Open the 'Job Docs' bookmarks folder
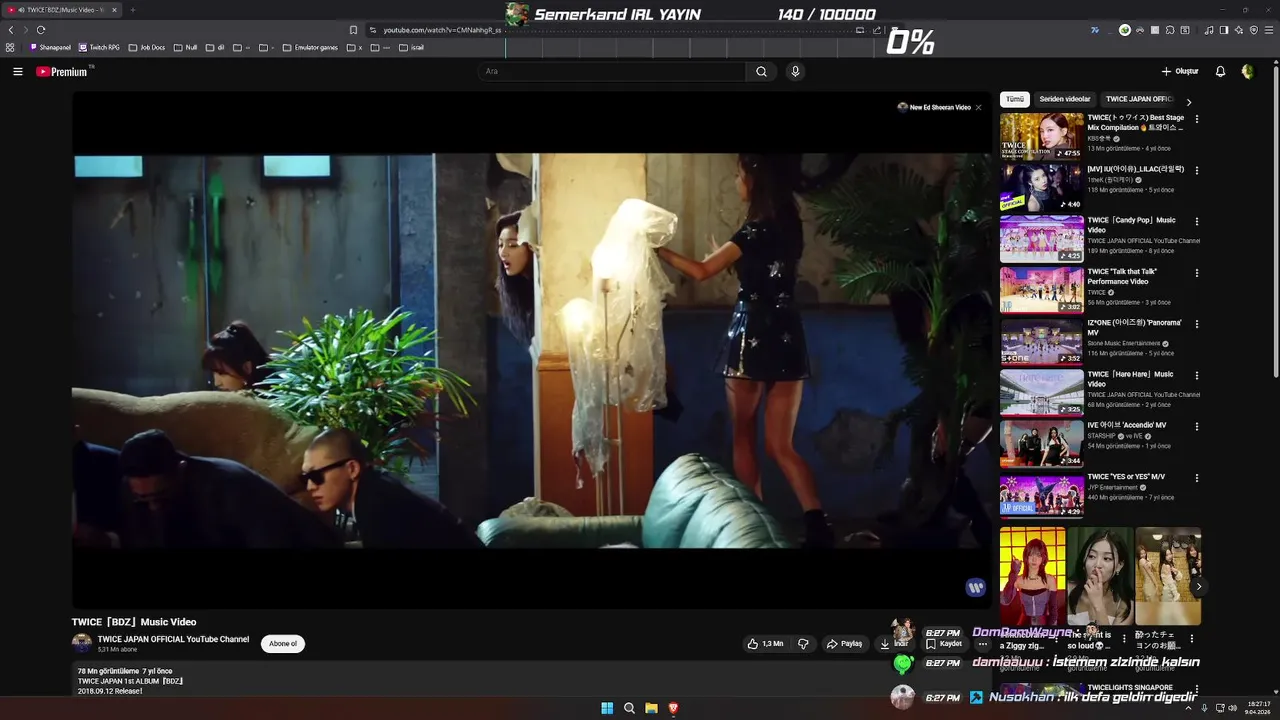1280x720 pixels. [x=147, y=47]
